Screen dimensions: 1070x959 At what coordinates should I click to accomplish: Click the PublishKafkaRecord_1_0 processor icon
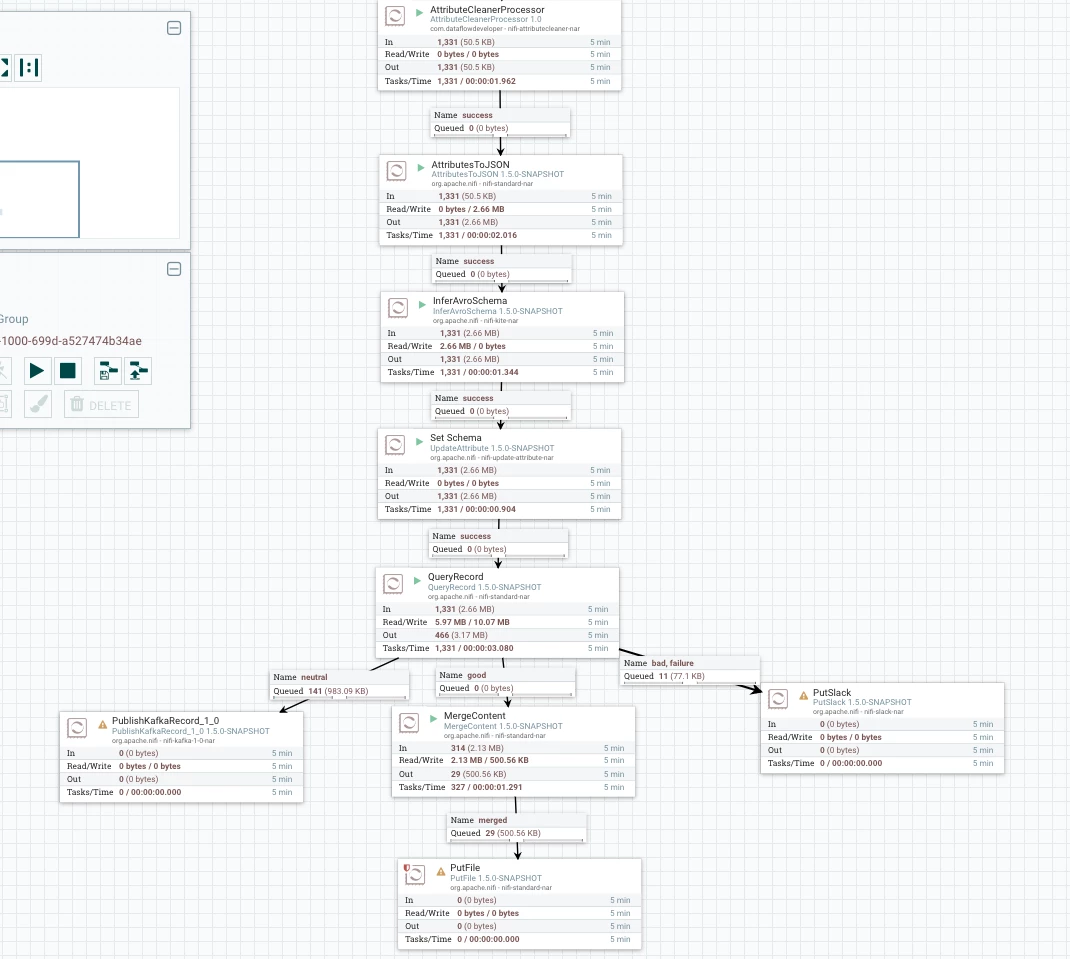pos(77,728)
